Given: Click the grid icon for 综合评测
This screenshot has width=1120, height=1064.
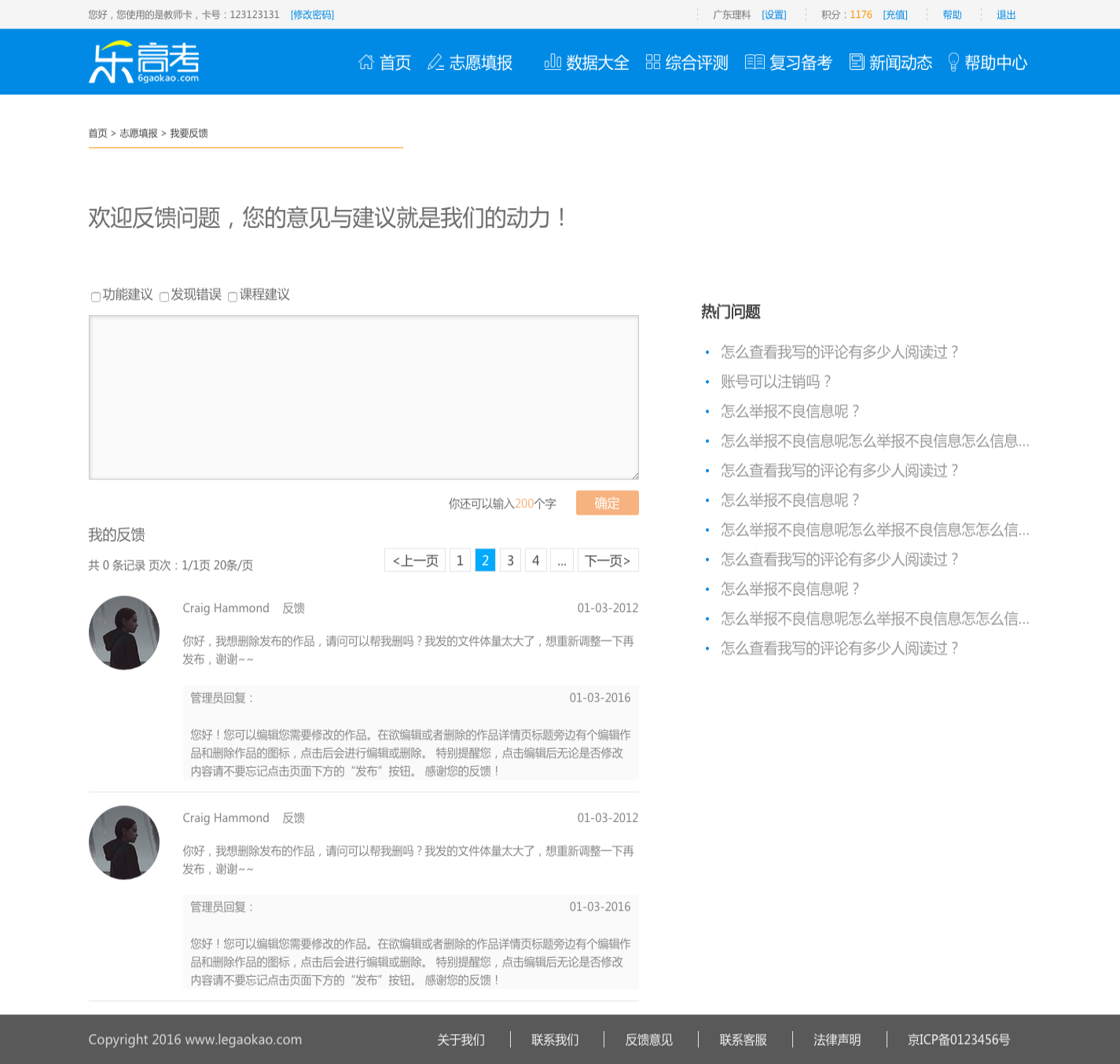Looking at the screenshot, I should 652,62.
